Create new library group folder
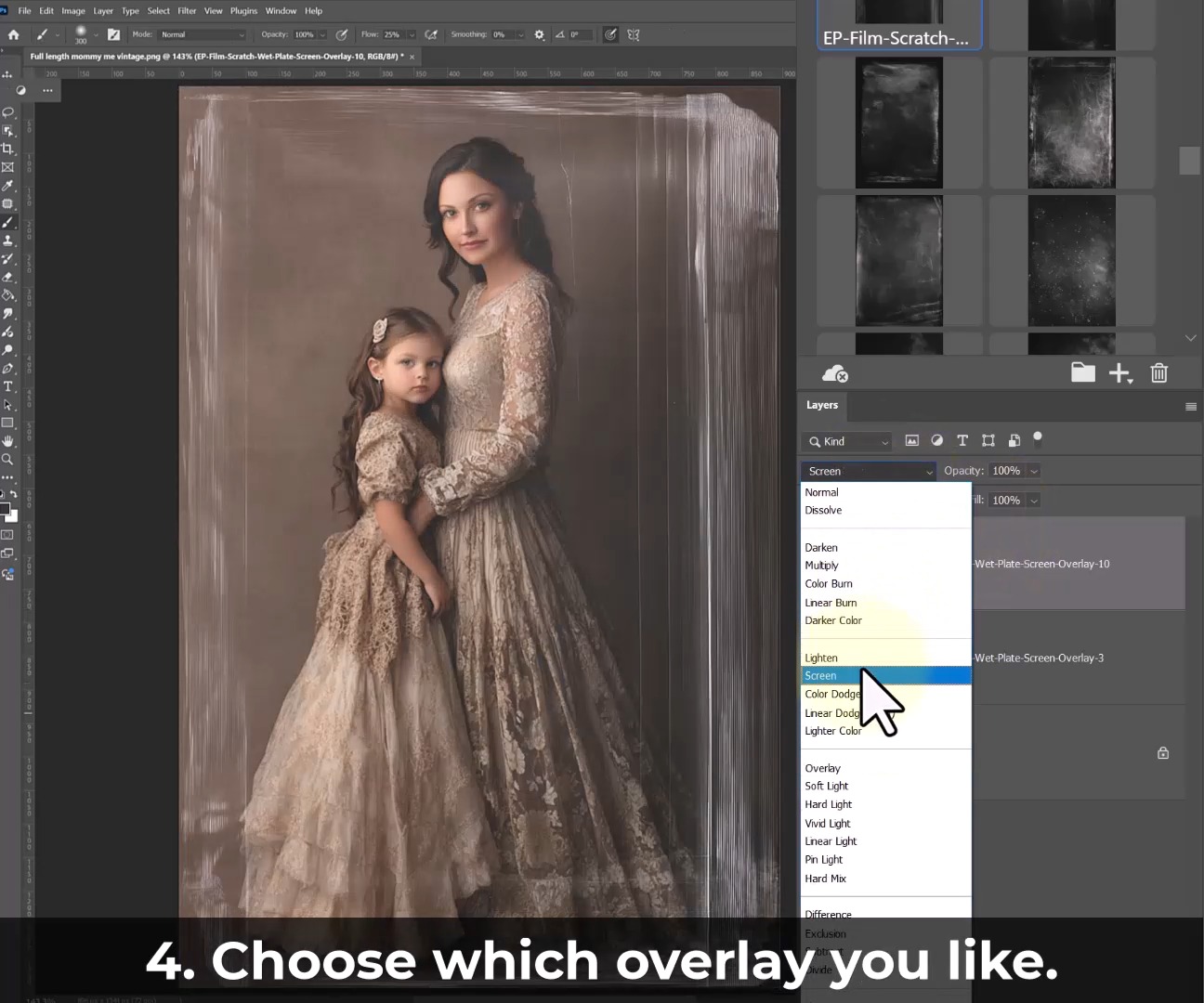Viewport: 1204px width, 1003px height. (1082, 372)
